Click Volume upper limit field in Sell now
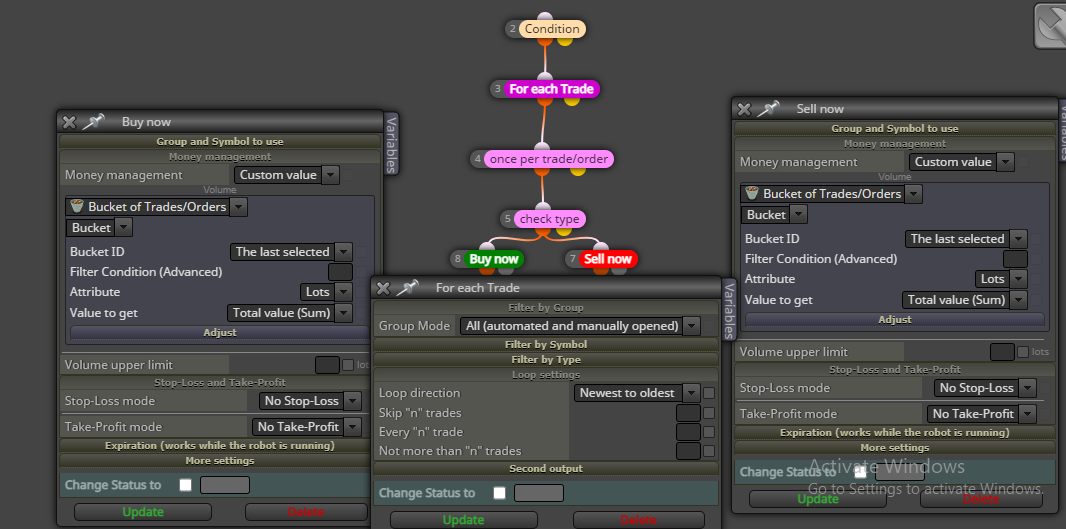Screen dimensions: 1066x529 tap(1002, 352)
